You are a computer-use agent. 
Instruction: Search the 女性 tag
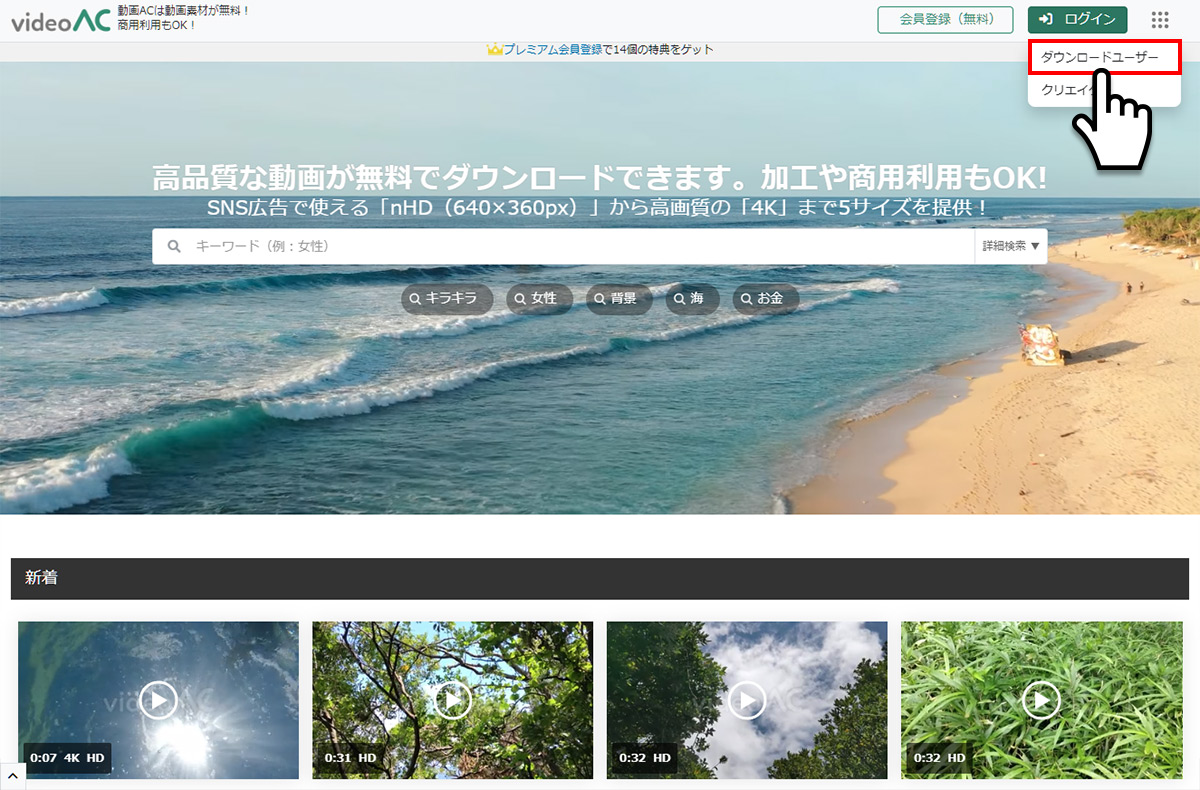539,299
